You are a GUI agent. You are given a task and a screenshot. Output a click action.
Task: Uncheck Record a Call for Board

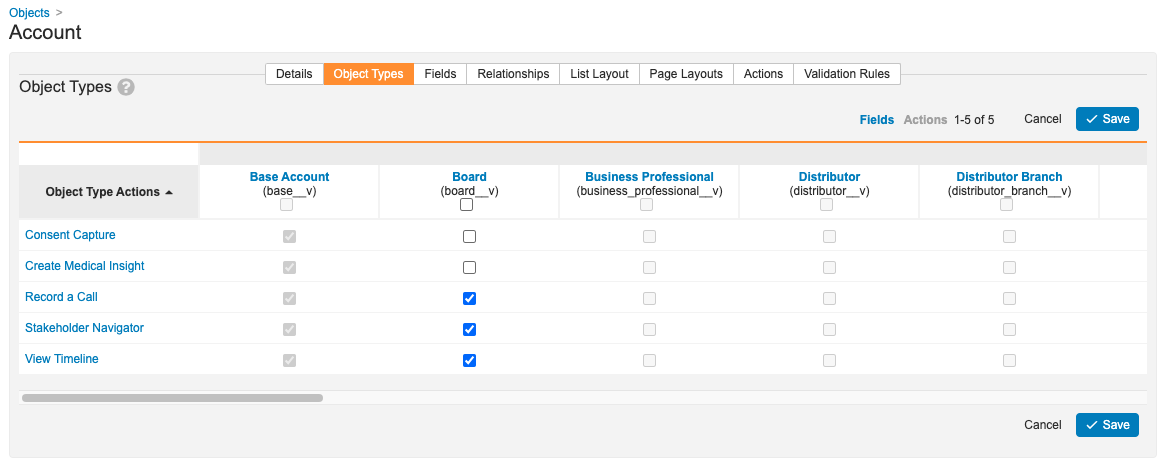click(469, 298)
